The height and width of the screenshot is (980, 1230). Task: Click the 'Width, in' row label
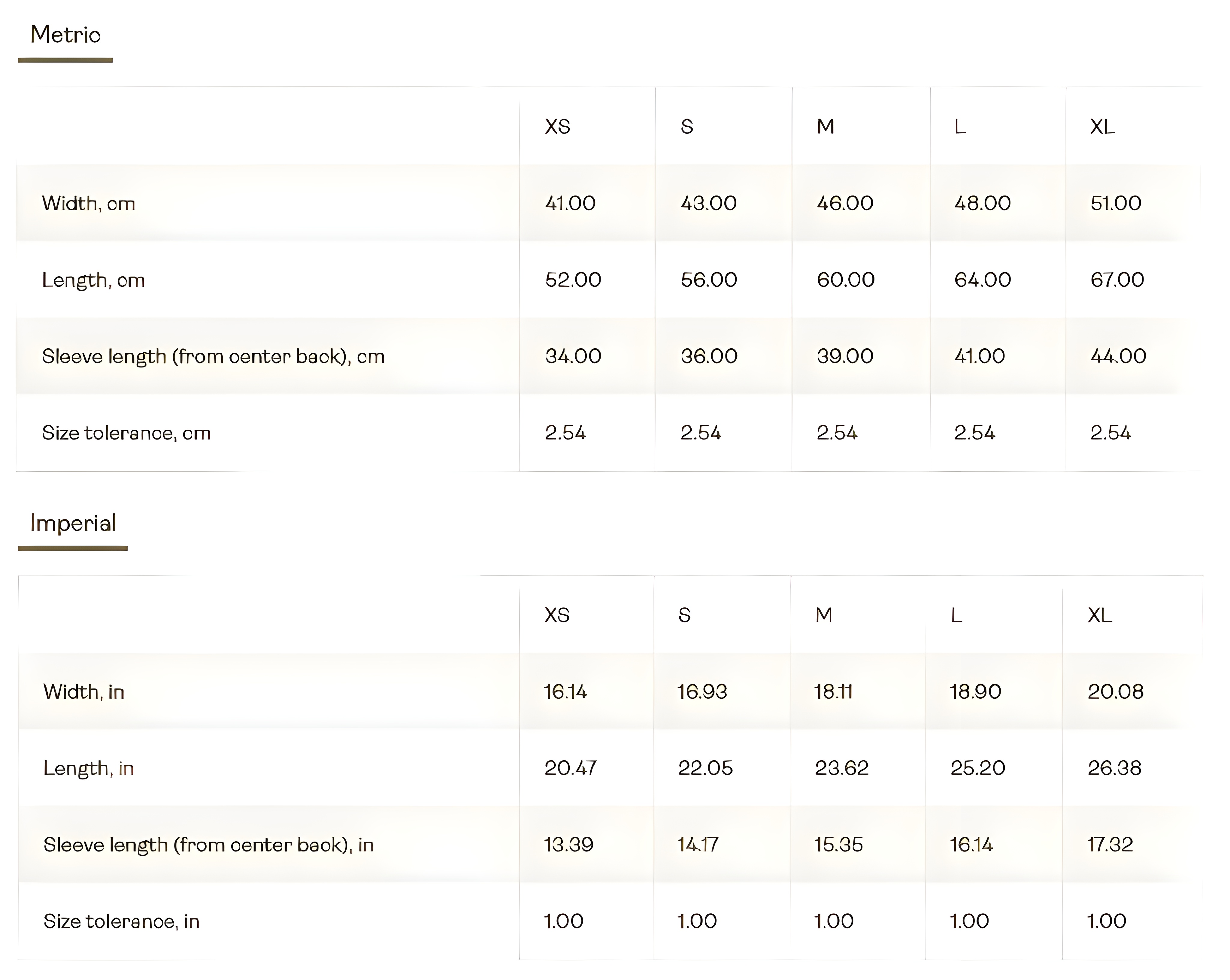84,692
